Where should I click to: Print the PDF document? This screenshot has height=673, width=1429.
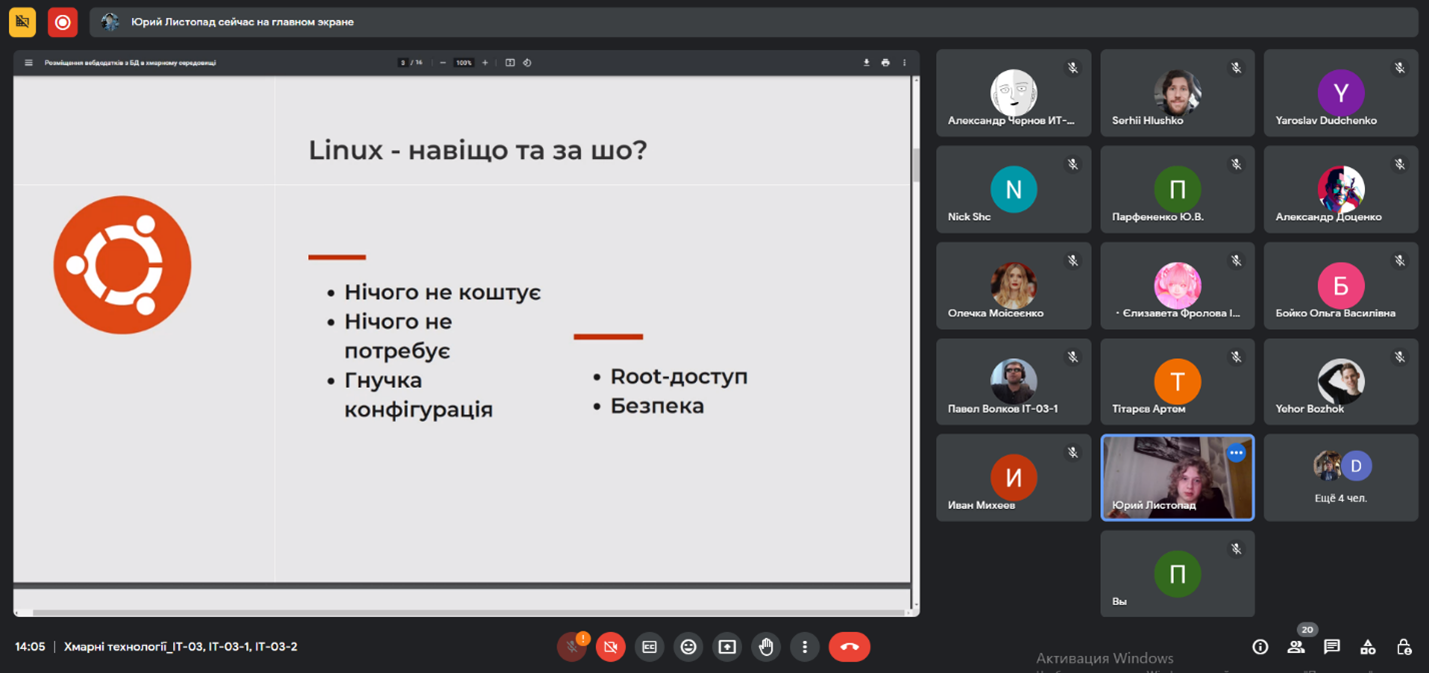click(885, 63)
